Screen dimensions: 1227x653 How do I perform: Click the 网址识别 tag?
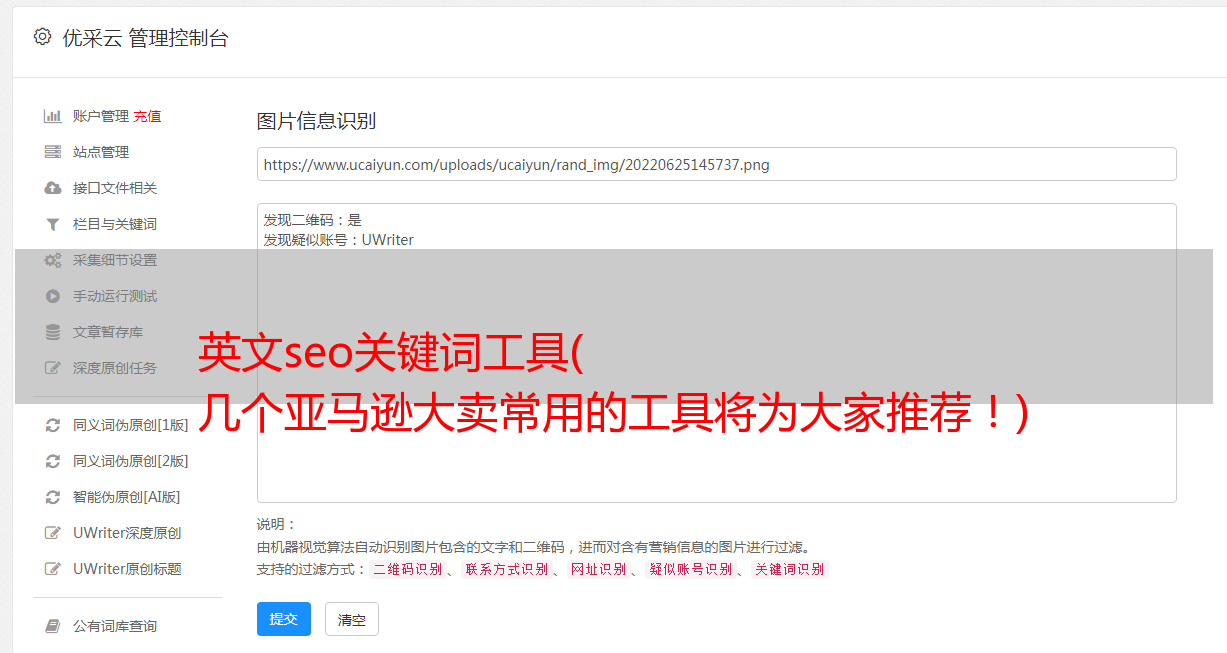[598, 569]
